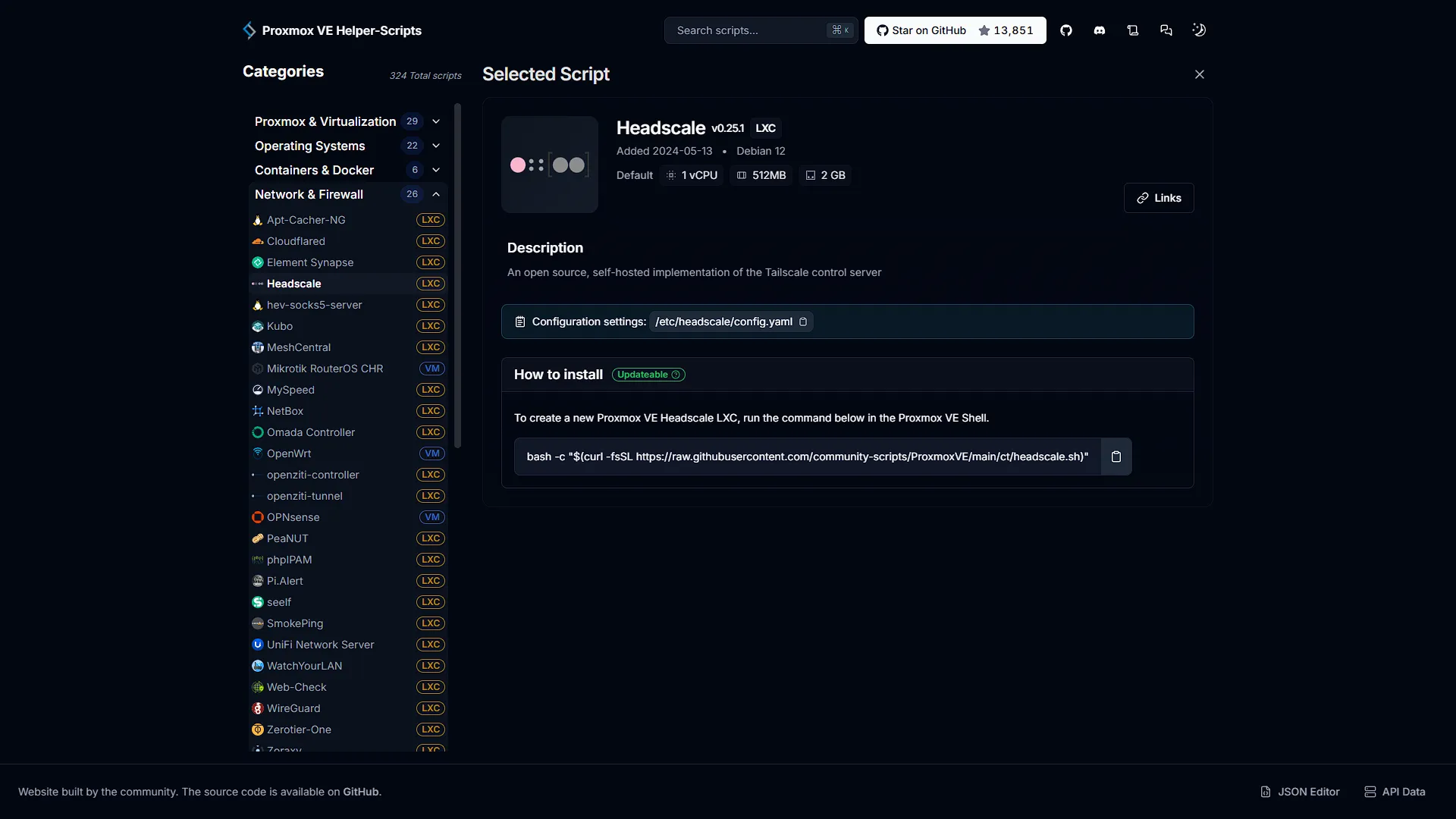This screenshot has height=819, width=1456.
Task: Click the categories list scrollbar
Action: 457,275
